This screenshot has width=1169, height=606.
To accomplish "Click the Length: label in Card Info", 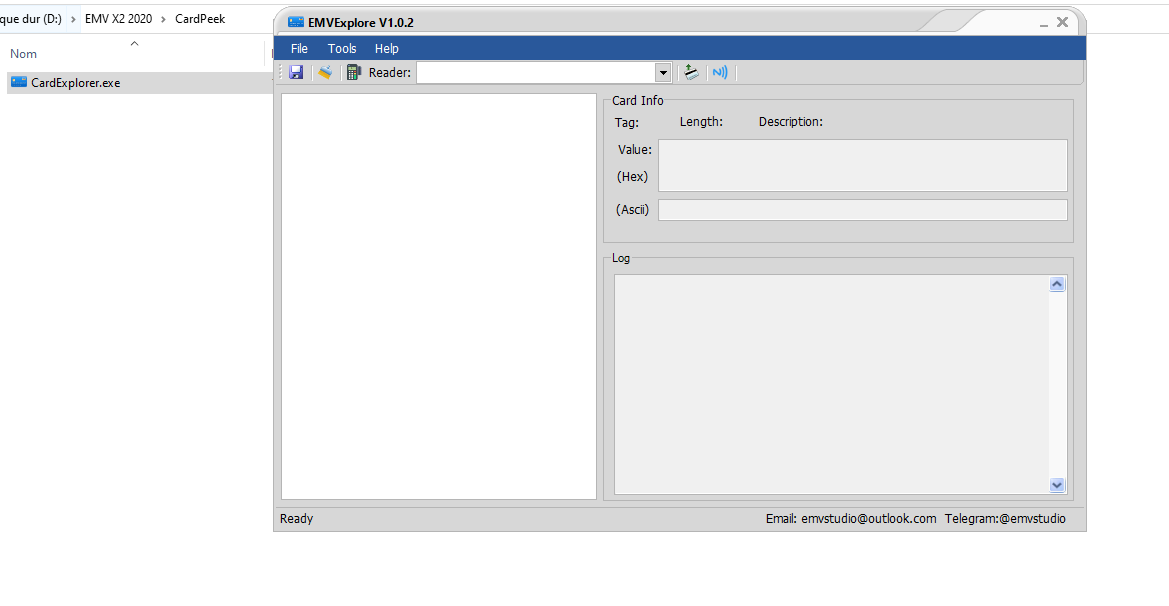I will click(701, 121).
